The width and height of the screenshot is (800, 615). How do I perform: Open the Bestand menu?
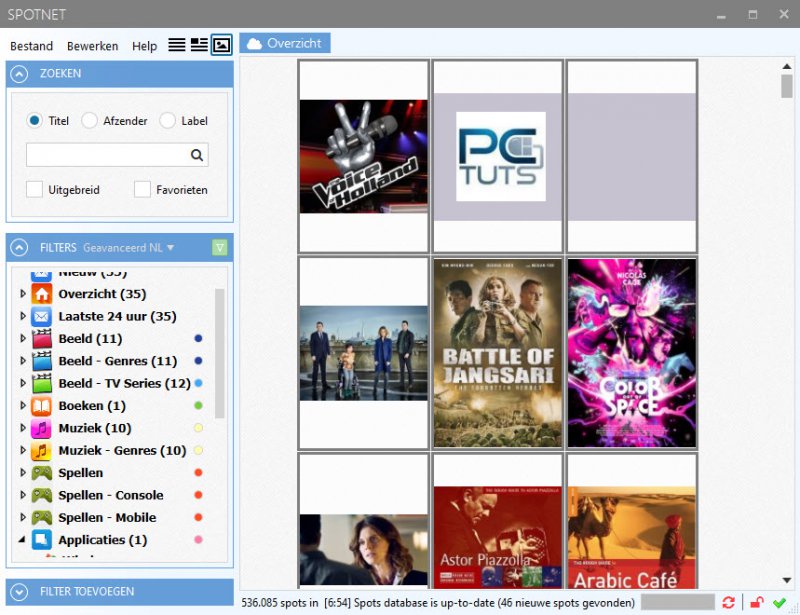(x=31, y=46)
